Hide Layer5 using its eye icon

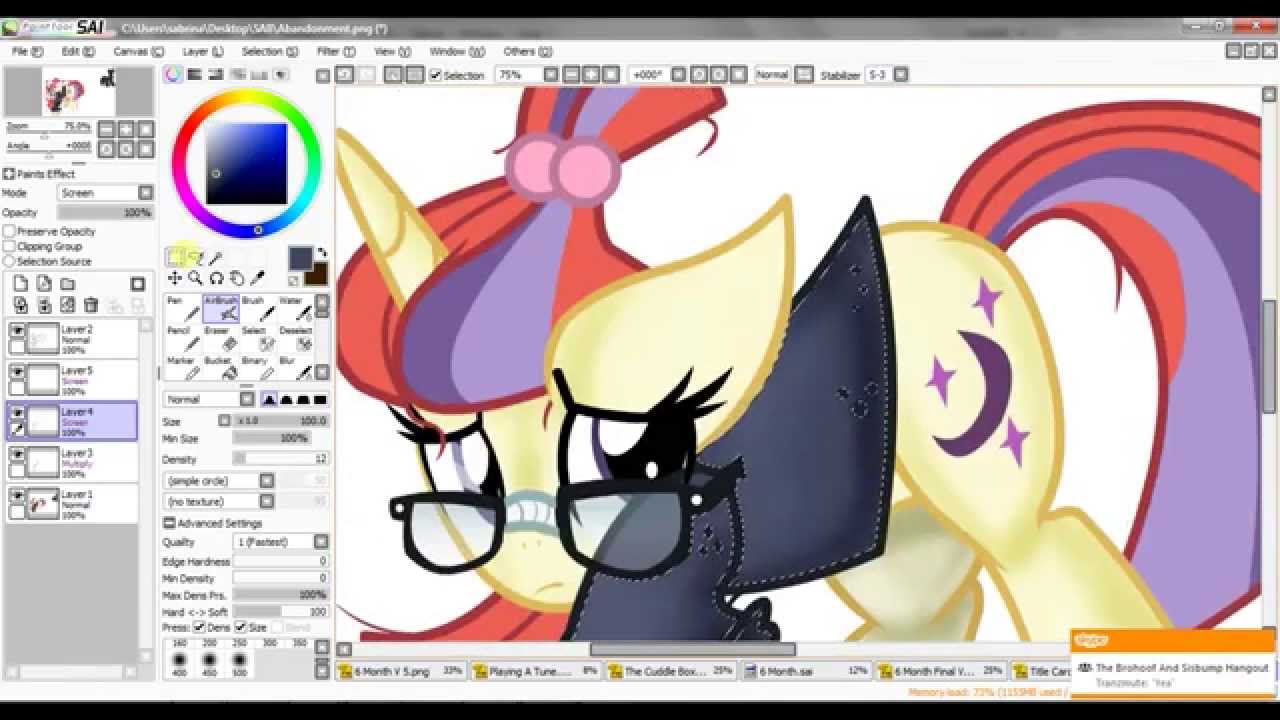pyautogui.click(x=17, y=371)
